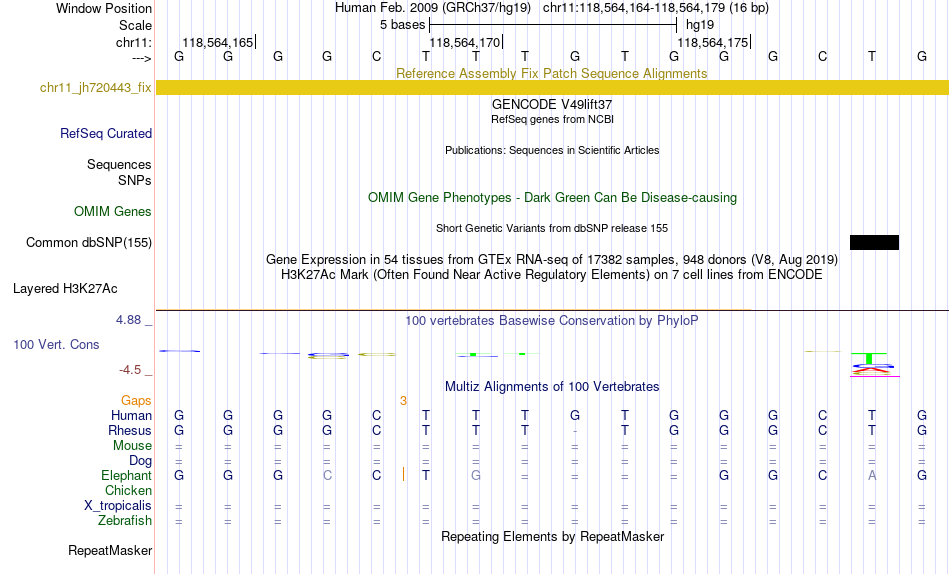
Task: Click the Sequences track label
Action: click(x=119, y=164)
